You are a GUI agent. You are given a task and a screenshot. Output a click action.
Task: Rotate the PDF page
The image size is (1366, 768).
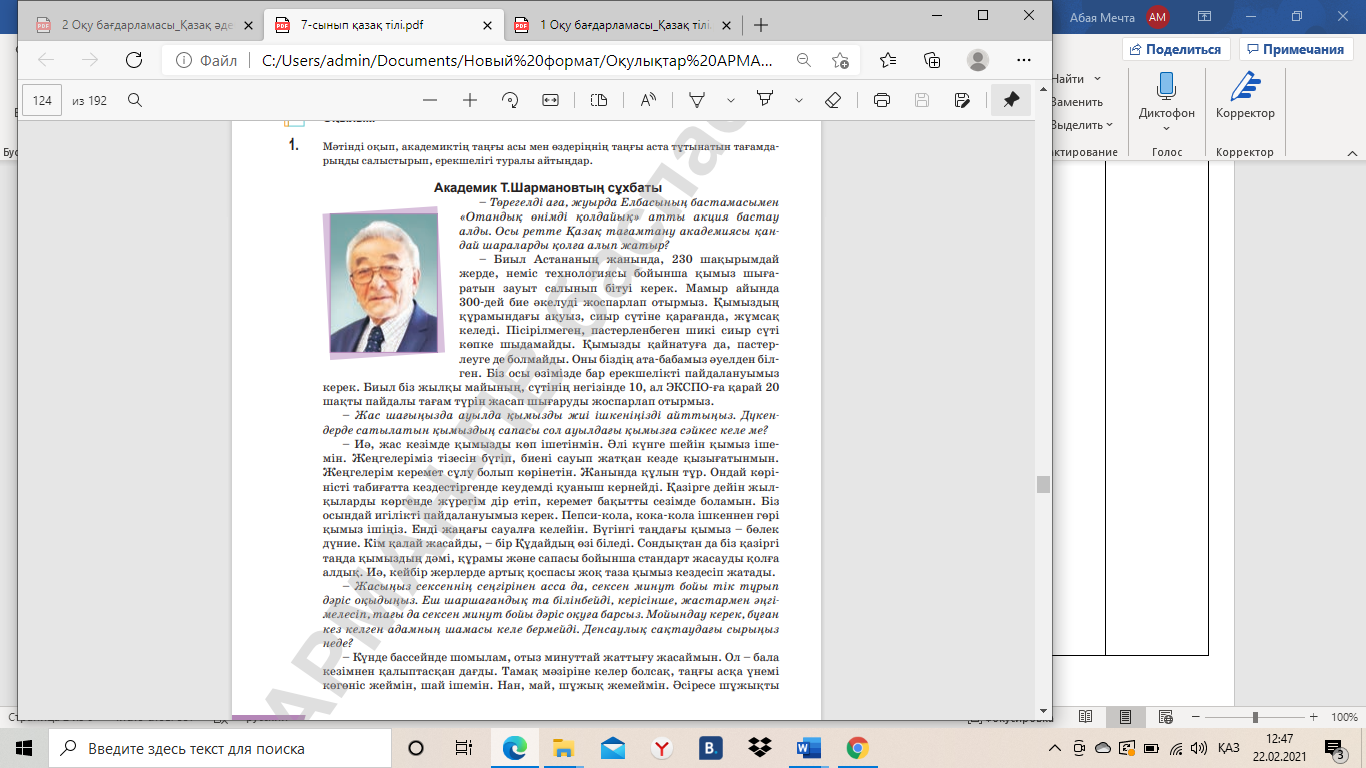tap(510, 100)
